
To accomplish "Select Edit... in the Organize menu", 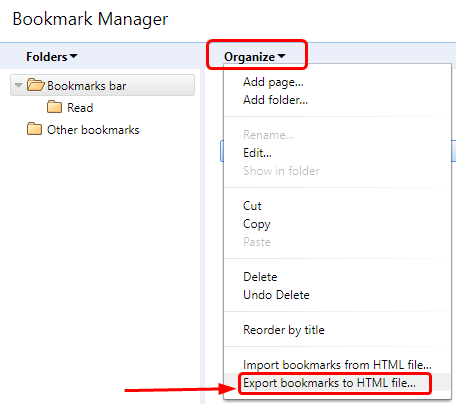I will pos(257,153).
